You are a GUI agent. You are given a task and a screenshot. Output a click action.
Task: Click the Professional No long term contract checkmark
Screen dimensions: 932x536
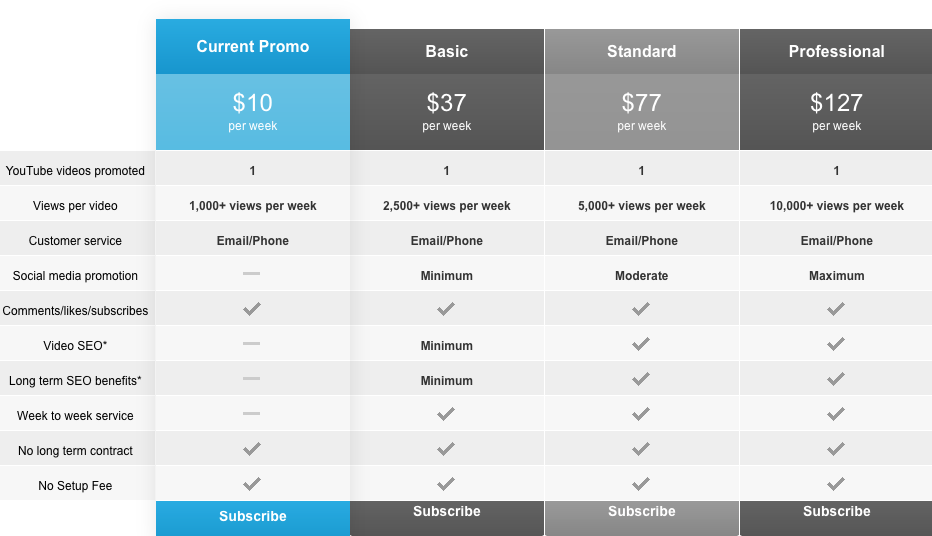click(x=836, y=449)
